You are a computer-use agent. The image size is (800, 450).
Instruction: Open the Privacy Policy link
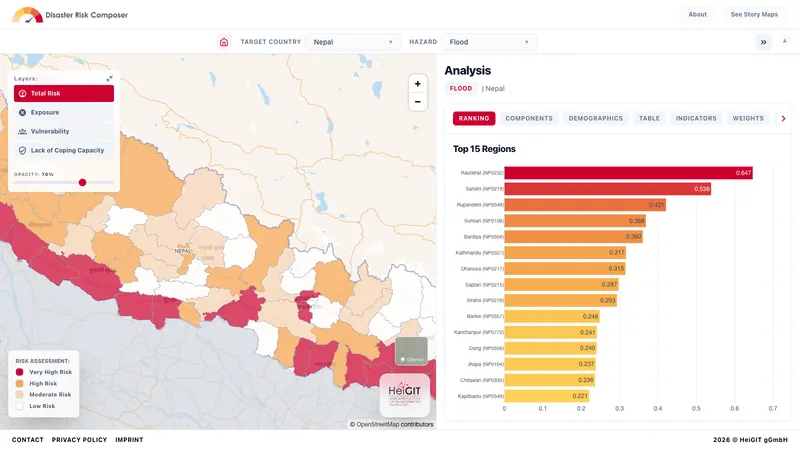(79, 440)
